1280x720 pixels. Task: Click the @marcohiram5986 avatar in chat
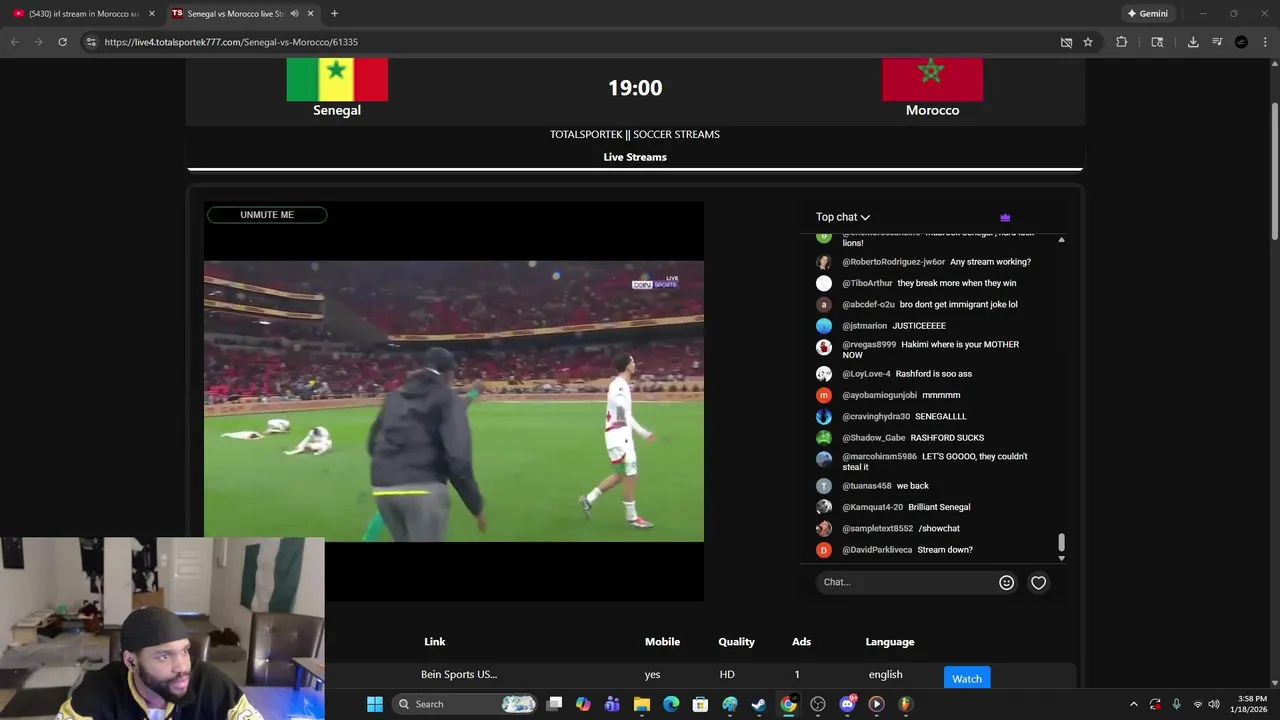pyautogui.click(x=824, y=459)
